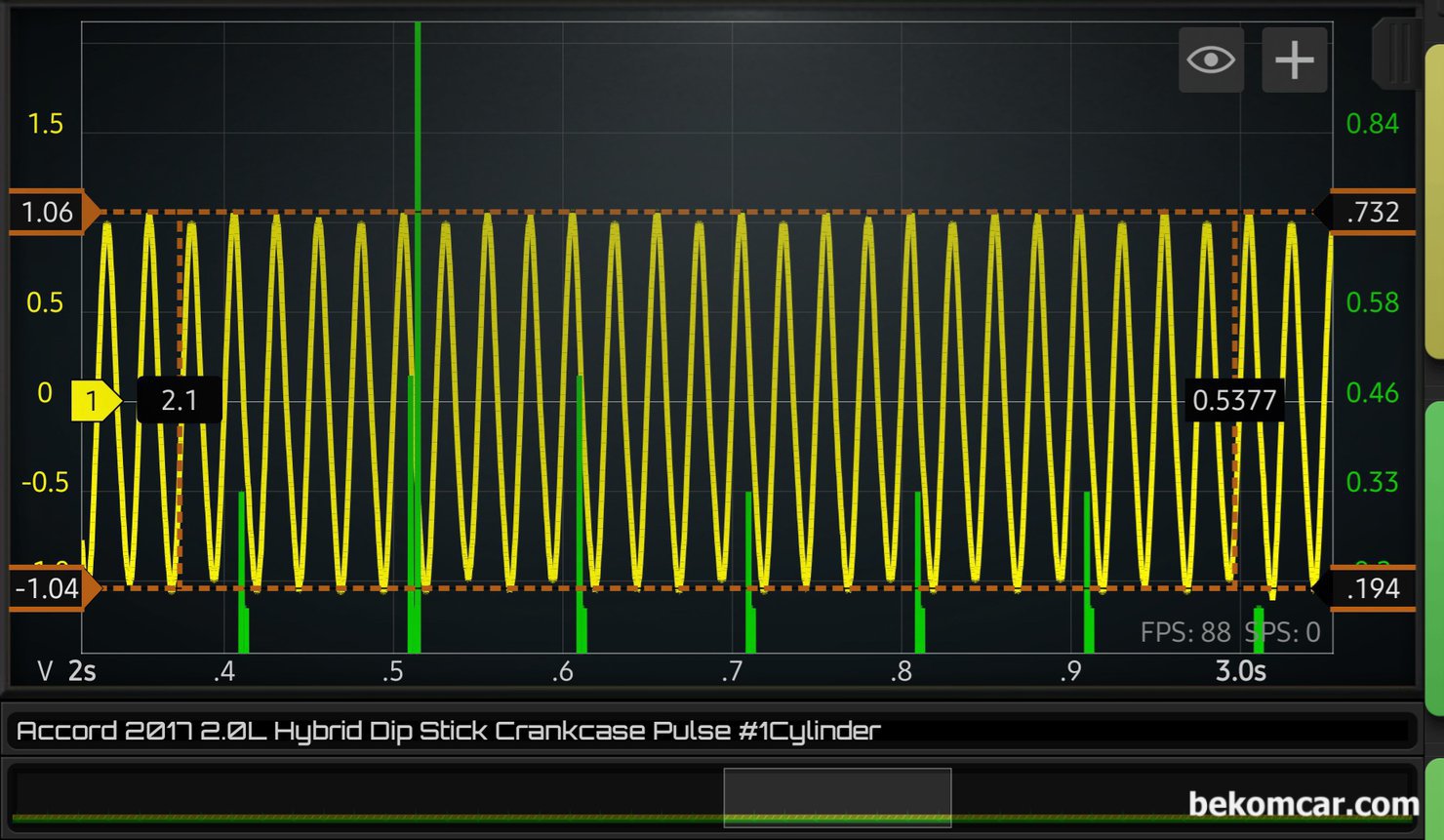Click the 2.1 left time cursor label
The height and width of the screenshot is (840, 1444).
tap(180, 400)
